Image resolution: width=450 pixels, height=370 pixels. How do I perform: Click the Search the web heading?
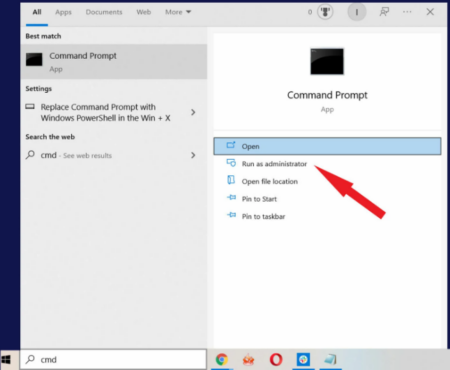50,137
